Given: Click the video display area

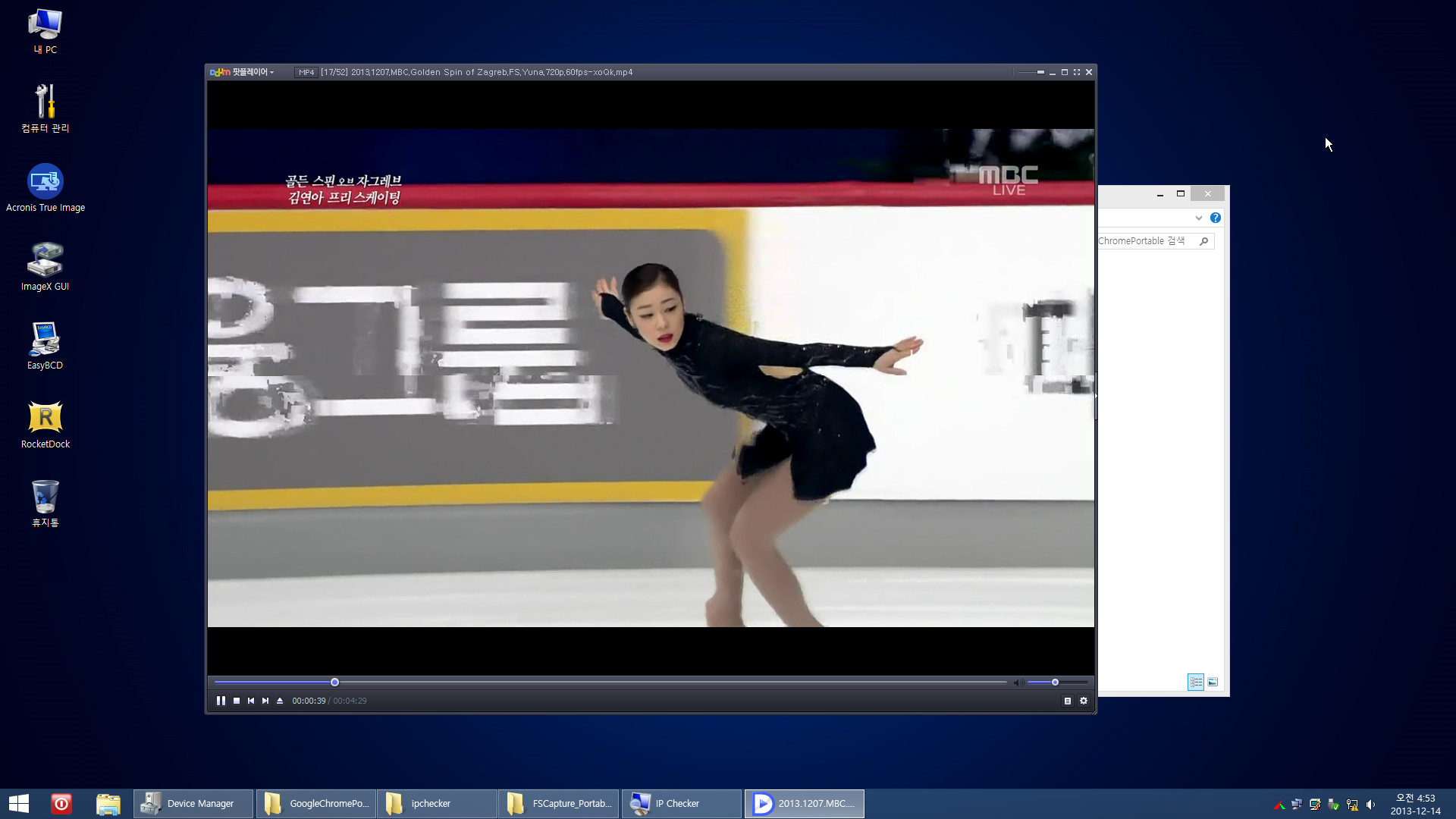Looking at the screenshot, I should (651, 377).
